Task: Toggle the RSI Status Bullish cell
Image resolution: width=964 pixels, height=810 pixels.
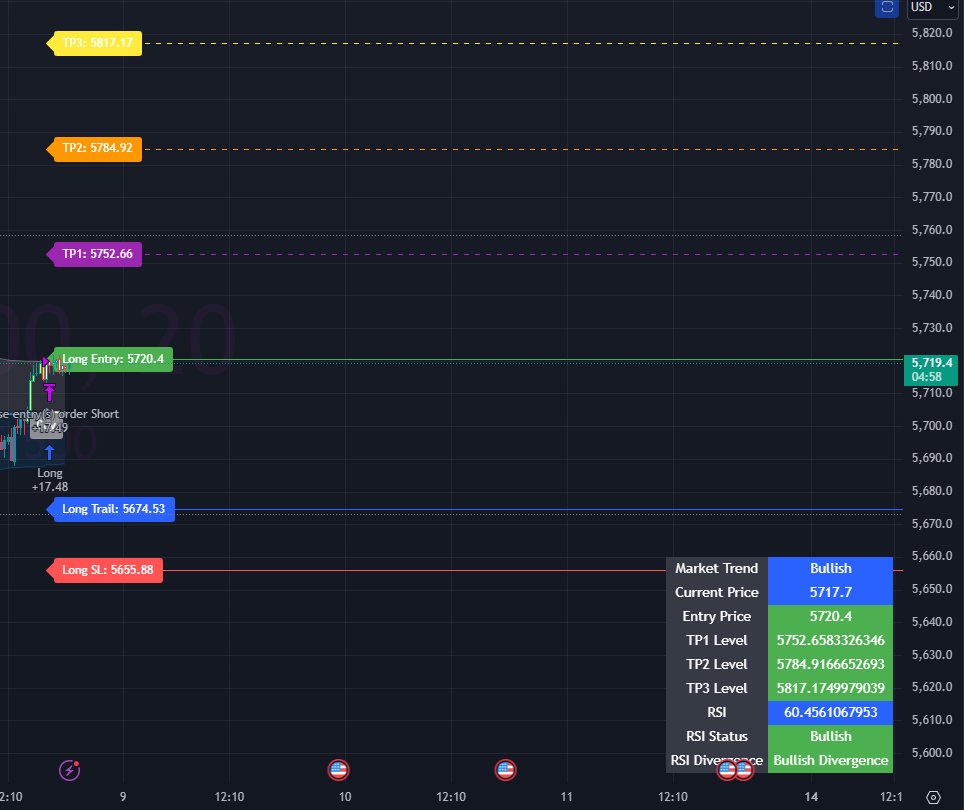Action: point(830,736)
